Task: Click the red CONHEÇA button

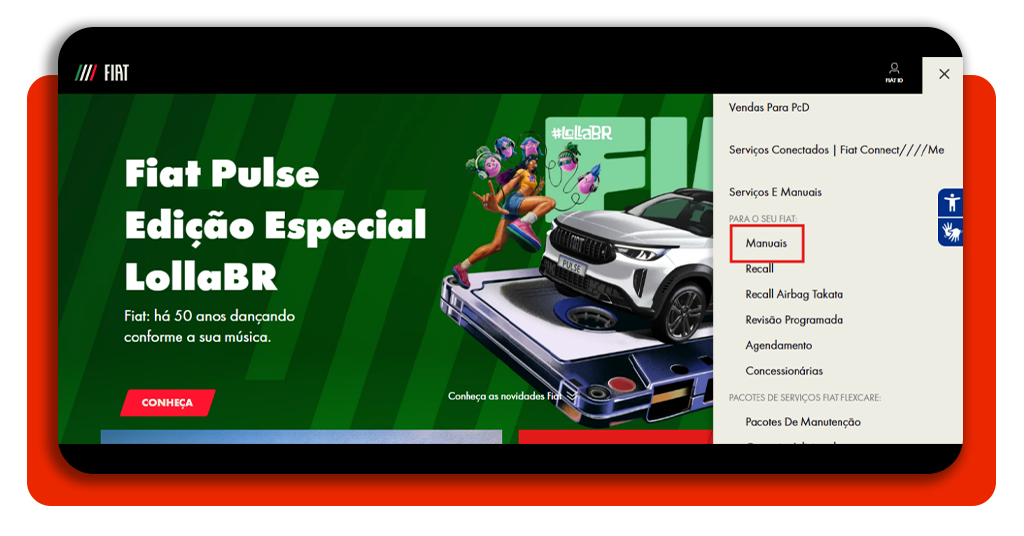Action: tap(167, 403)
